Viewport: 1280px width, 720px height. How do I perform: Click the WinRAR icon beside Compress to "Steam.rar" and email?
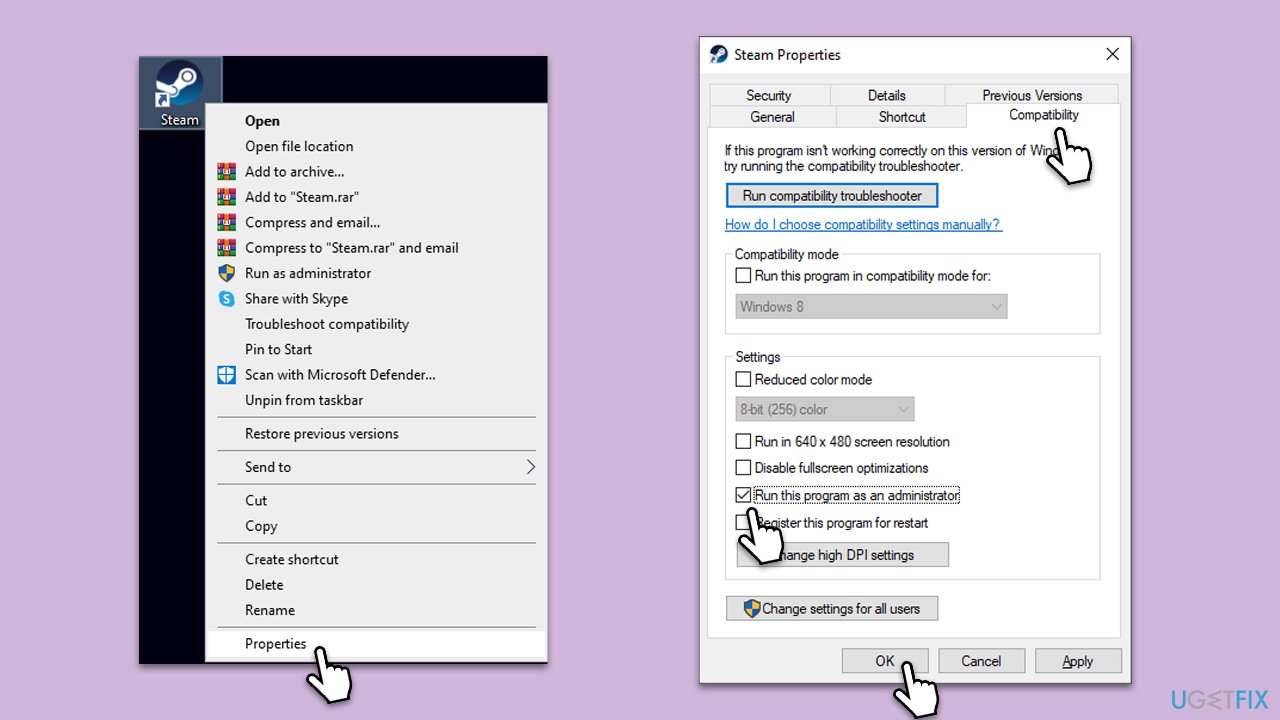pyautogui.click(x=227, y=248)
